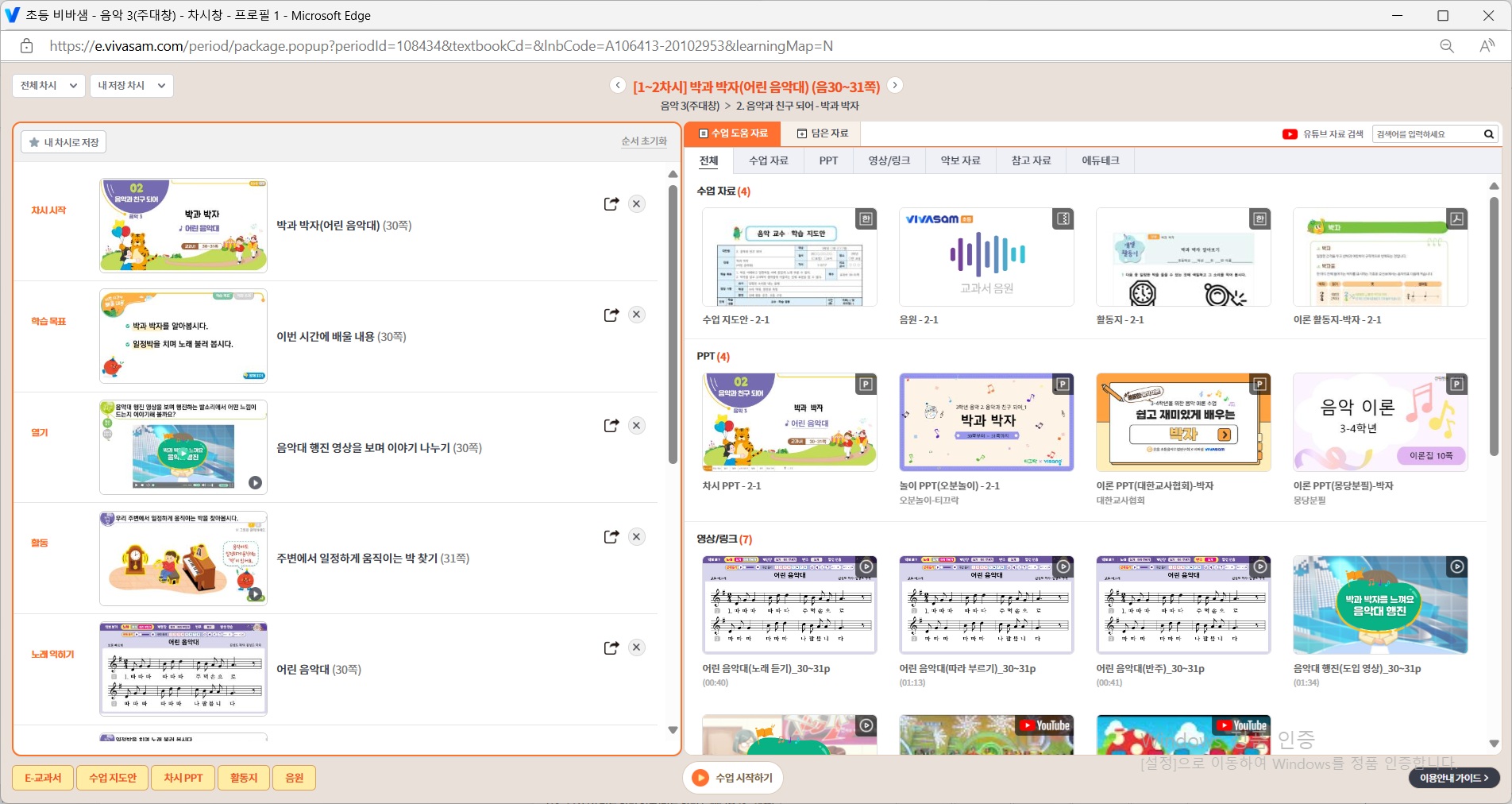The width and height of the screenshot is (1512, 804).
Task: Click PDF icon on 이론 활동지-박자-2-1 card
Action: click(x=1457, y=218)
